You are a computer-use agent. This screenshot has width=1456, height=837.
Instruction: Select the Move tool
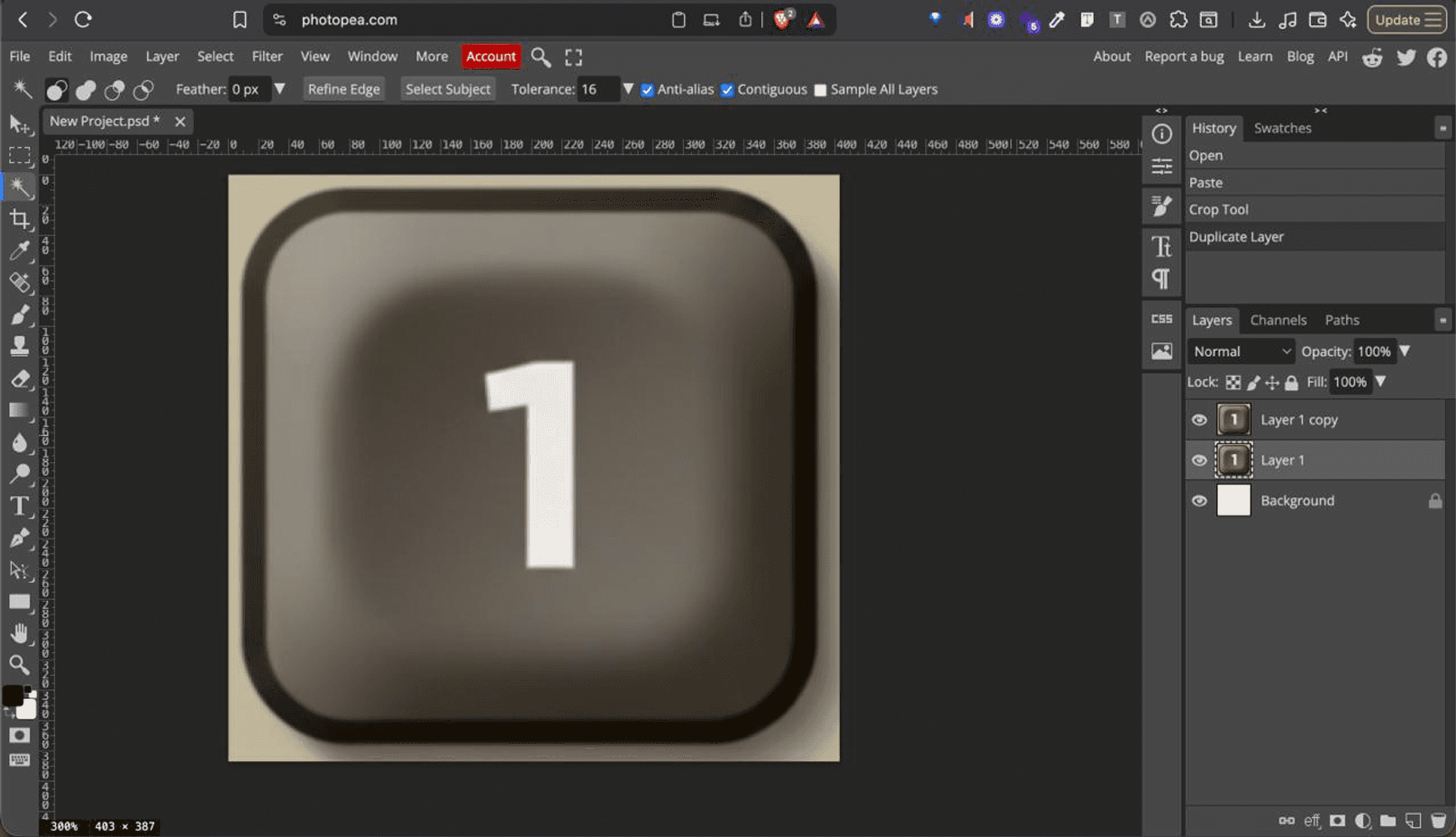tap(20, 124)
